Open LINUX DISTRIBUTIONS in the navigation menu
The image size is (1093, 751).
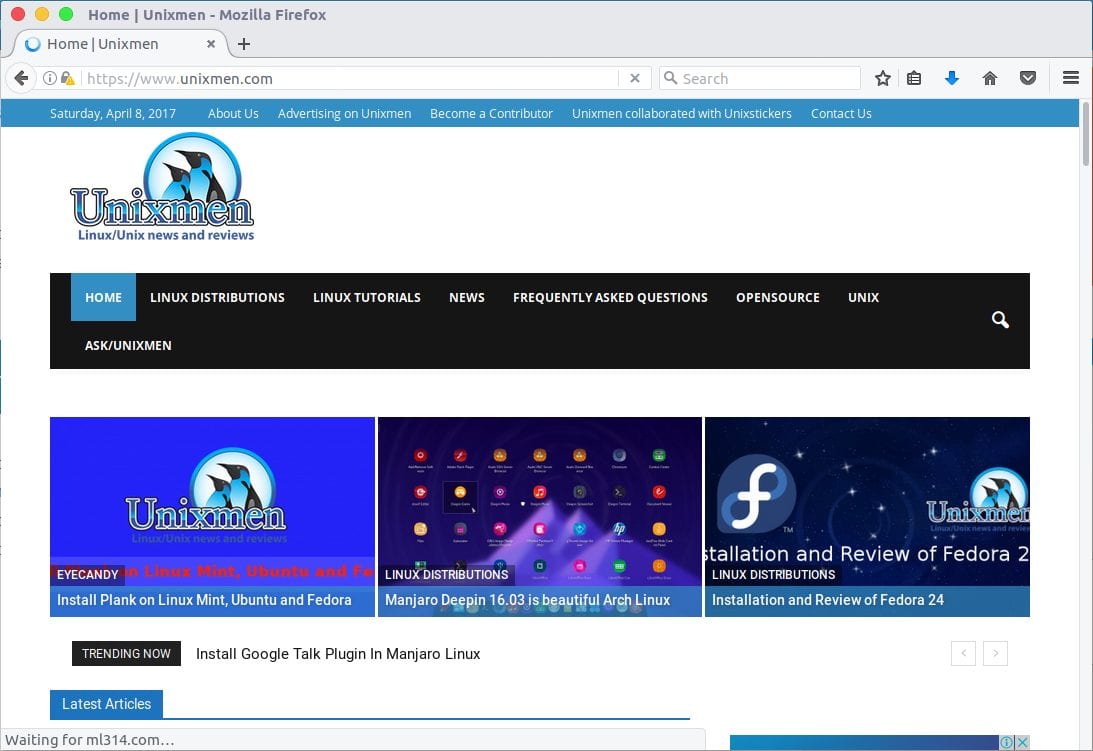pyautogui.click(x=217, y=297)
